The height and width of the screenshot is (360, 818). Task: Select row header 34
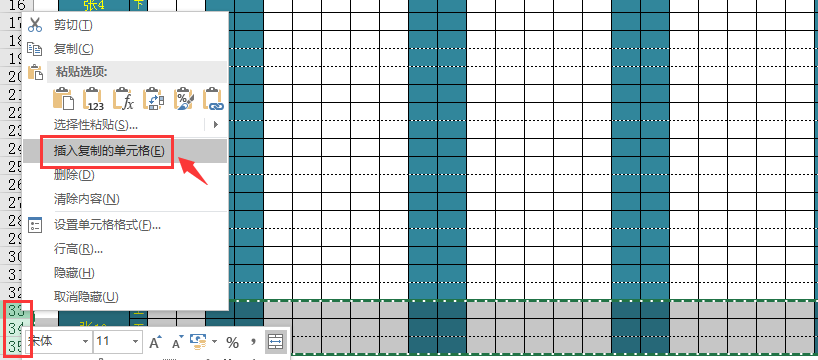[12, 328]
